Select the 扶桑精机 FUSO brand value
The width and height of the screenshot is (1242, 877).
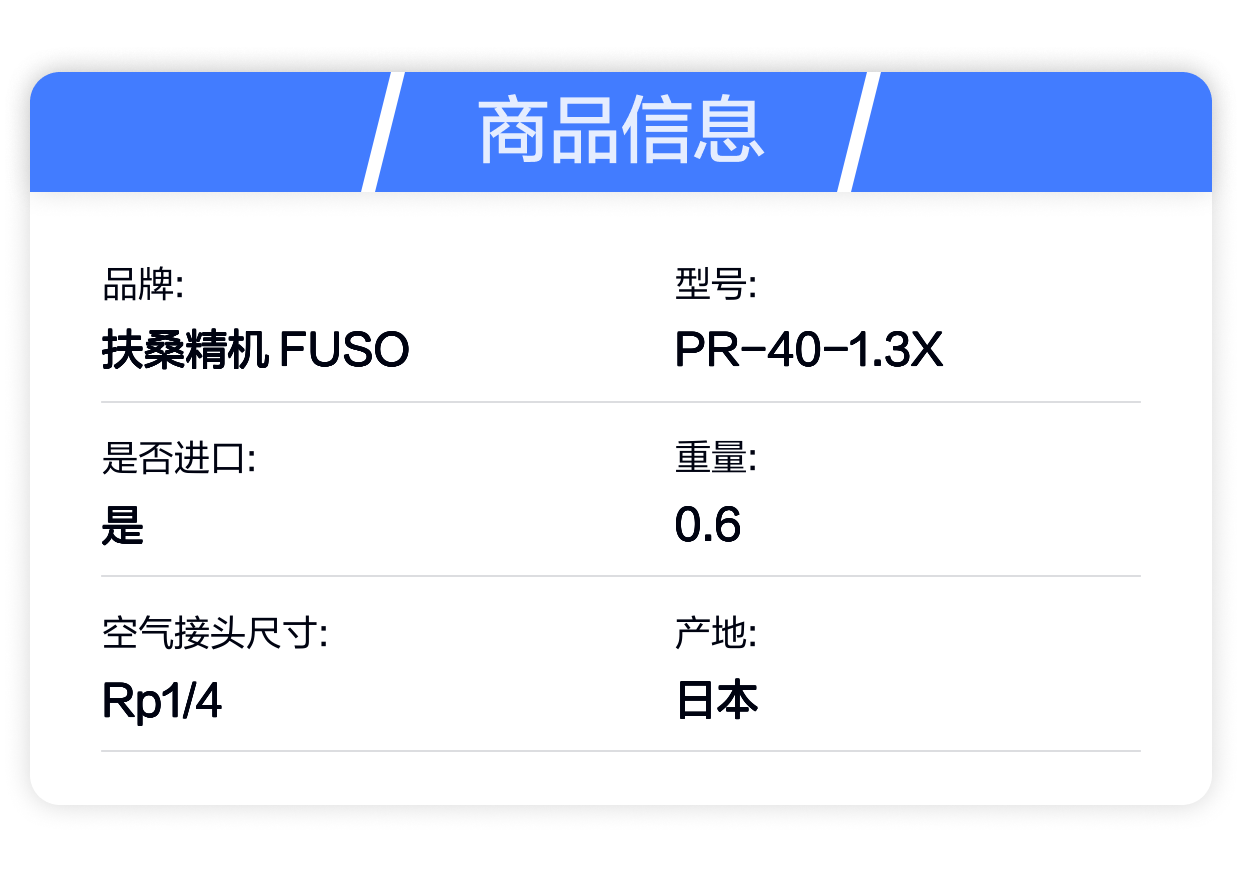(256, 351)
